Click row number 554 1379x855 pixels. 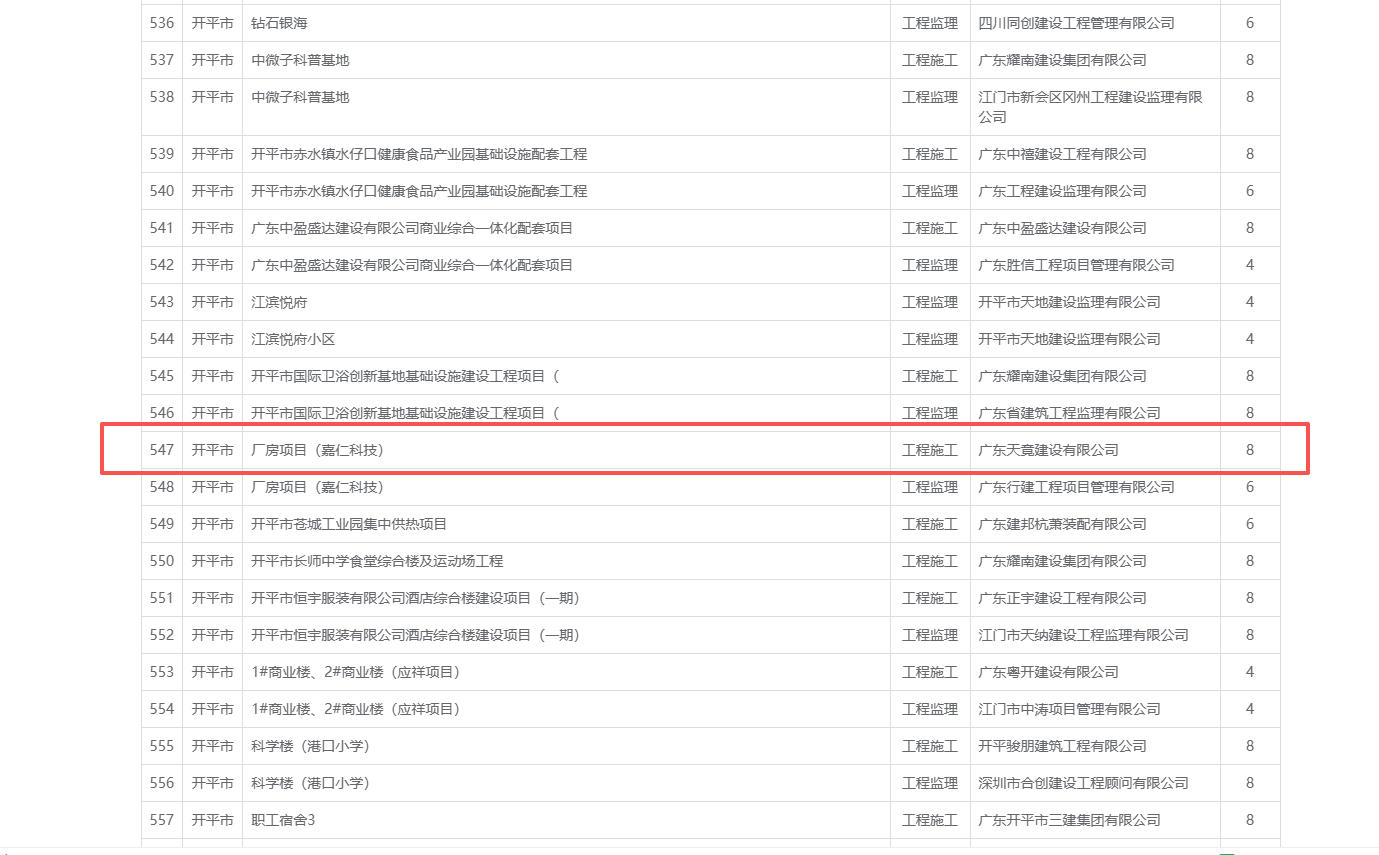(162, 709)
